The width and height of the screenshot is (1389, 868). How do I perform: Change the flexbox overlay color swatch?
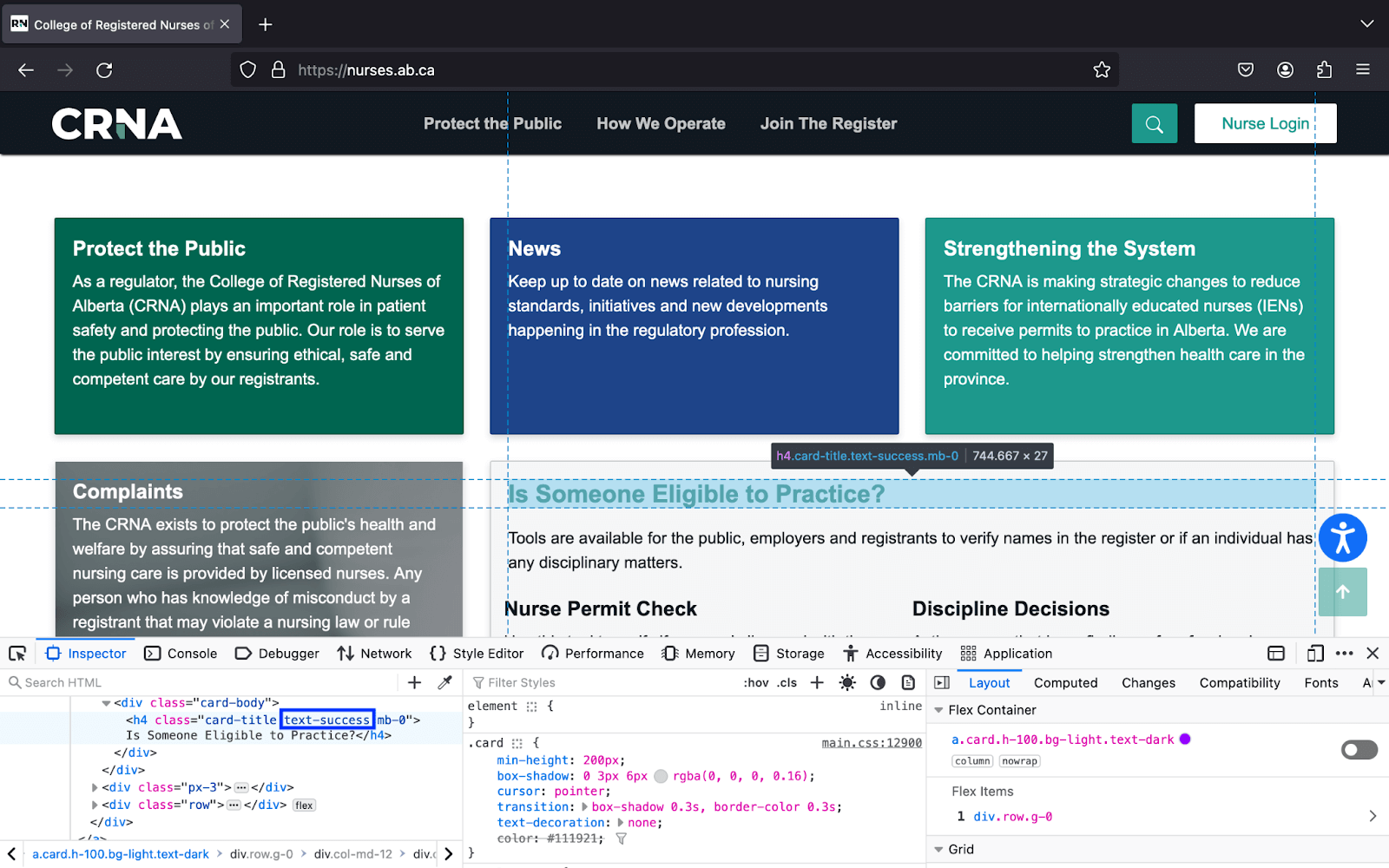click(x=1185, y=740)
